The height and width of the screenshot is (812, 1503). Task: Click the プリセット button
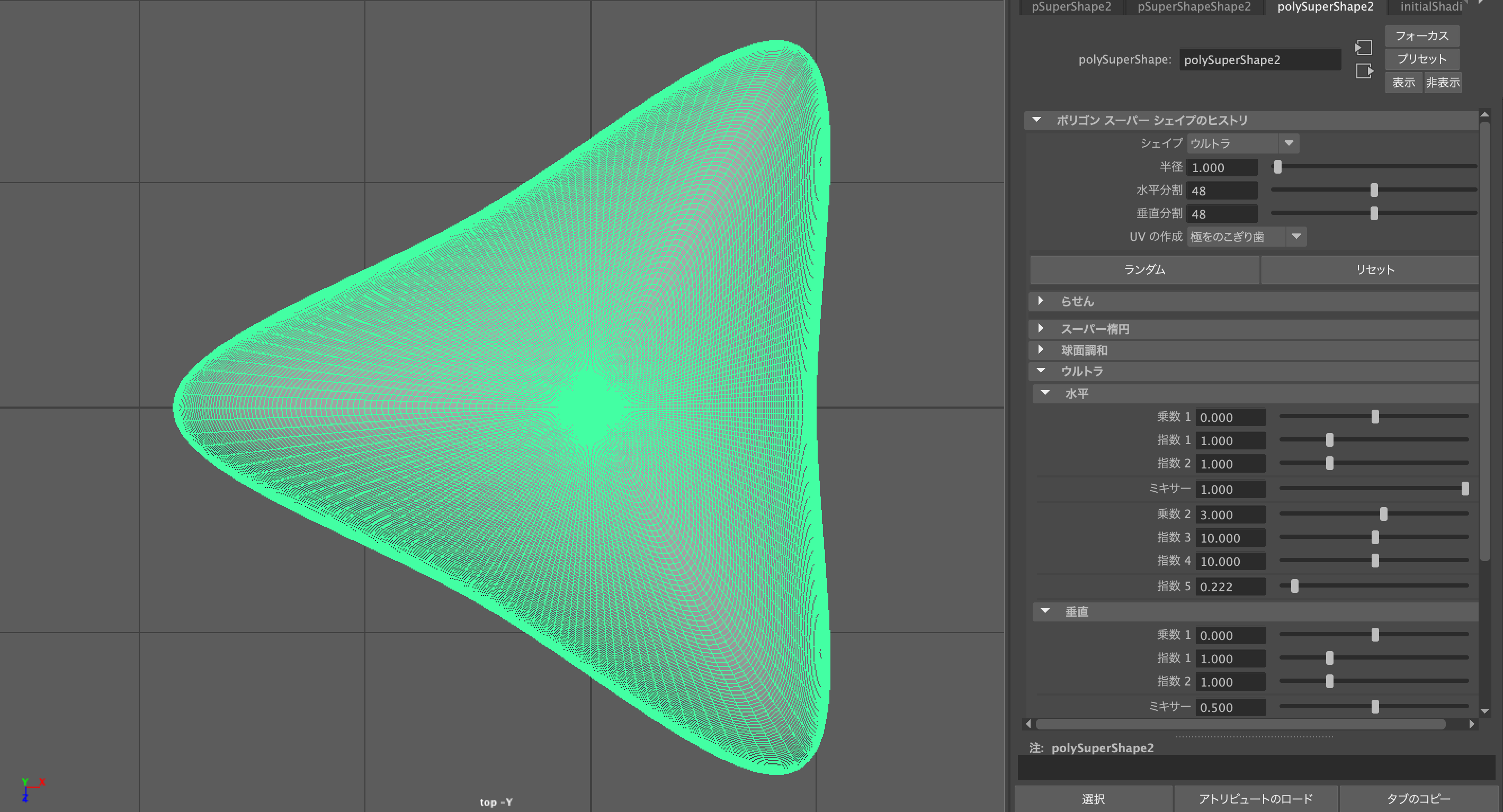pyautogui.click(x=1421, y=59)
